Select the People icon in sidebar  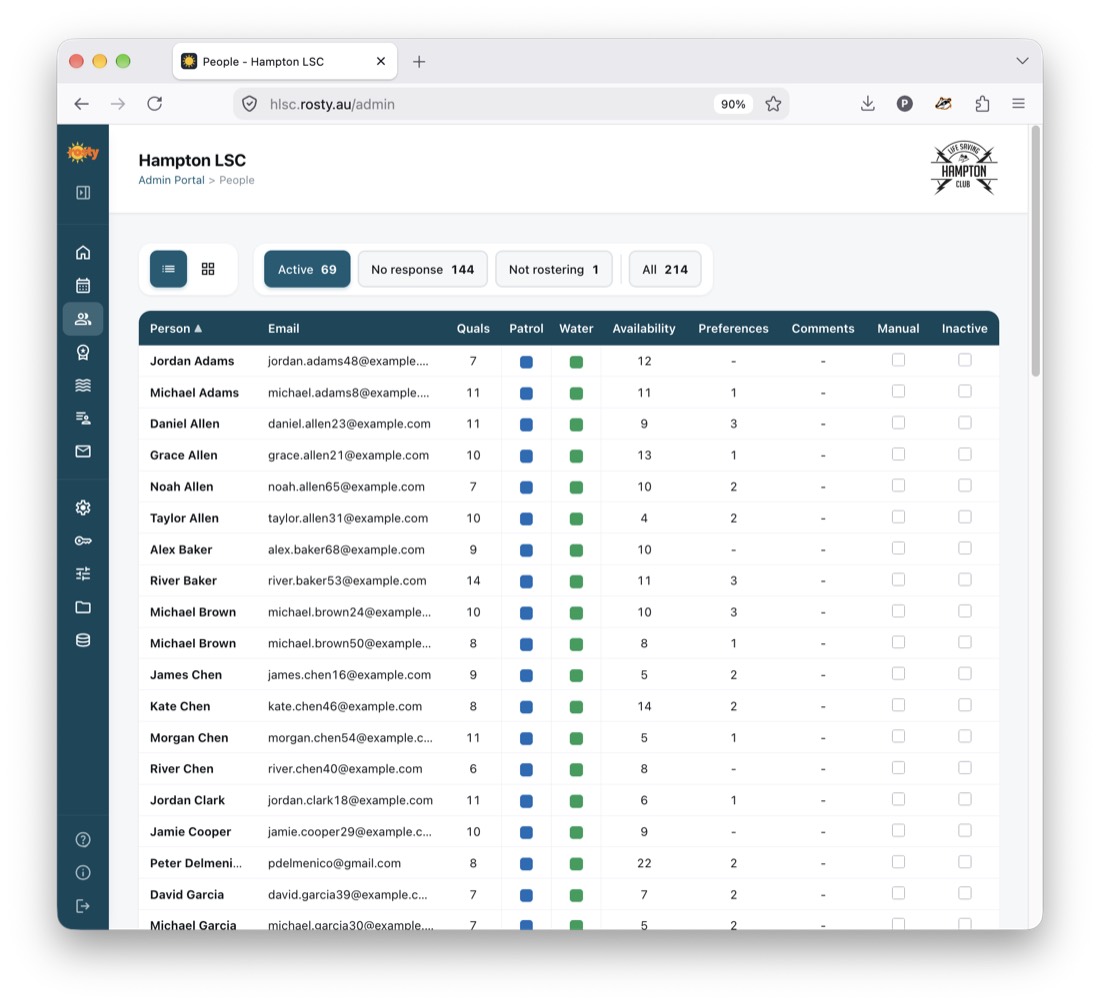click(x=83, y=319)
